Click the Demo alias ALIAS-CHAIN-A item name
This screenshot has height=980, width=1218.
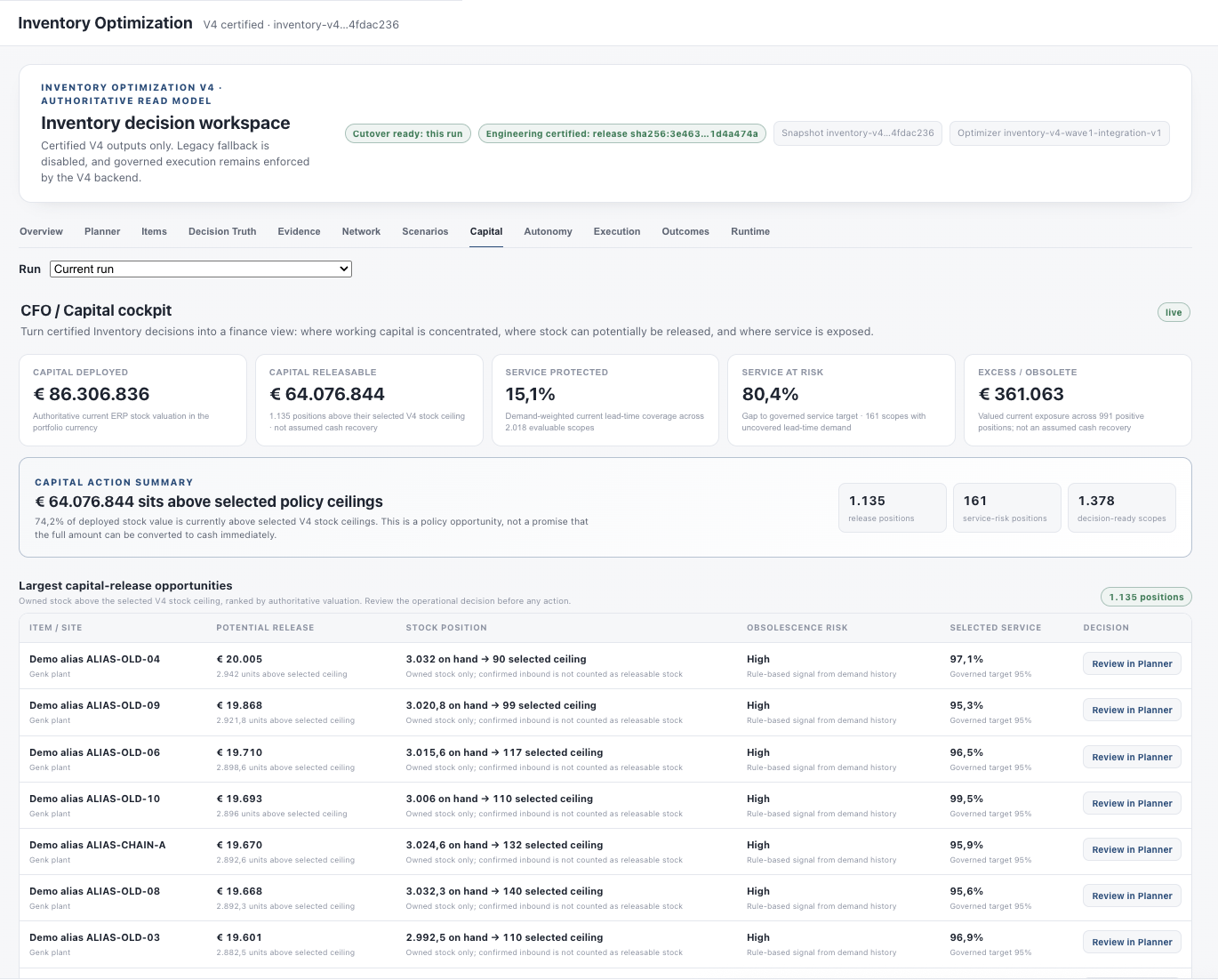click(98, 845)
